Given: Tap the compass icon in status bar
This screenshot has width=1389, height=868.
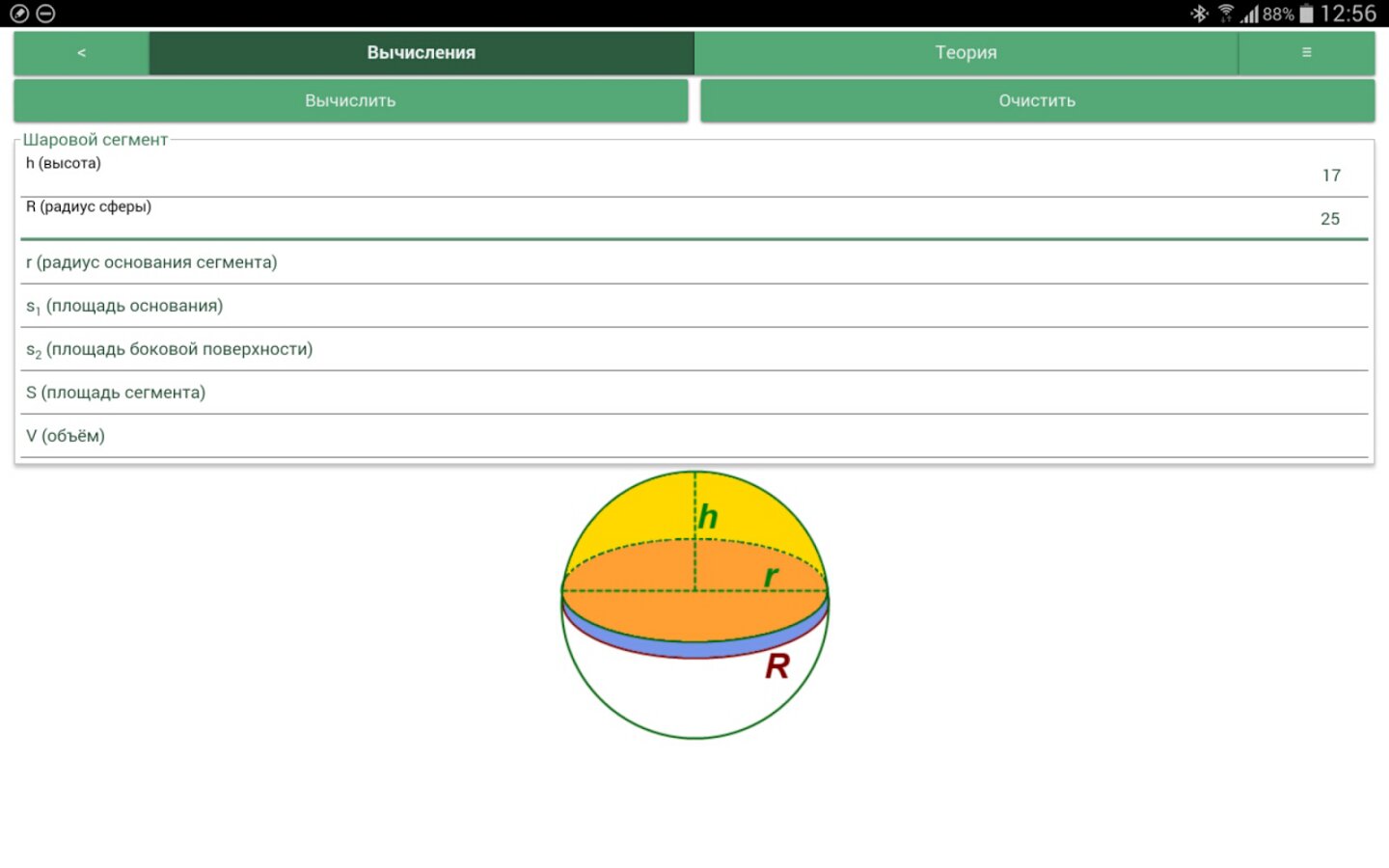Looking at the screenshot, I should pyautogui.click(x=19, y=14).
